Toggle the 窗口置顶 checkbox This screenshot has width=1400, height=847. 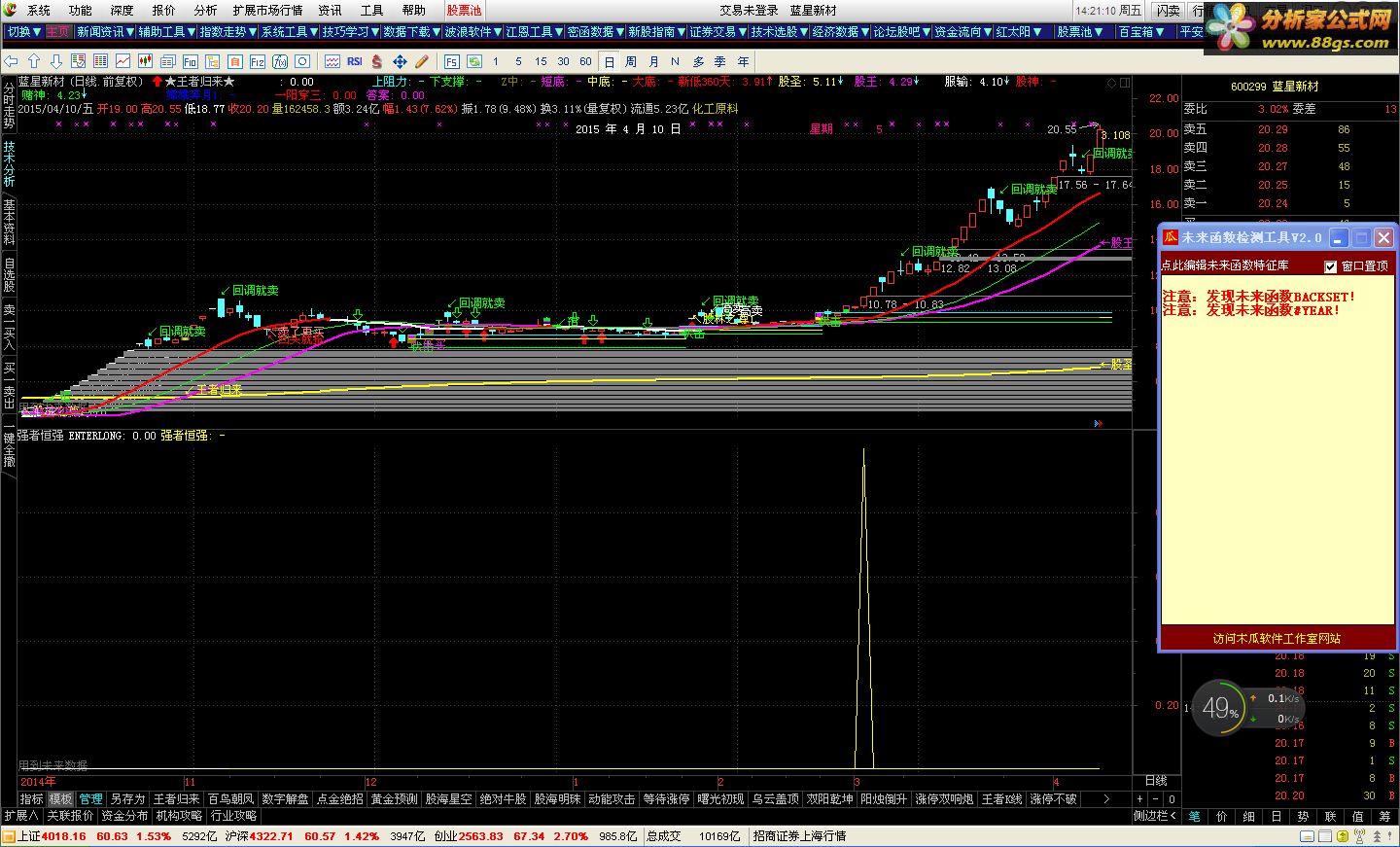point(1331,265)
